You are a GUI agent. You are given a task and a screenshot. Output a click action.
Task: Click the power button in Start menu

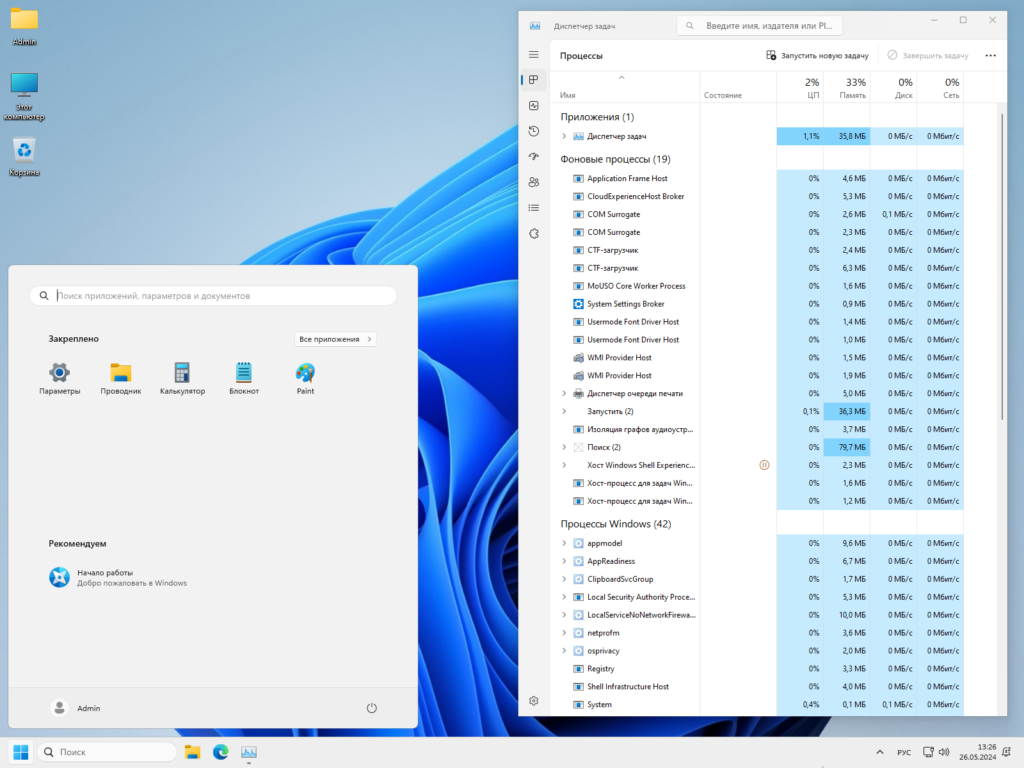pyautogui.click(x=372, y=708)
